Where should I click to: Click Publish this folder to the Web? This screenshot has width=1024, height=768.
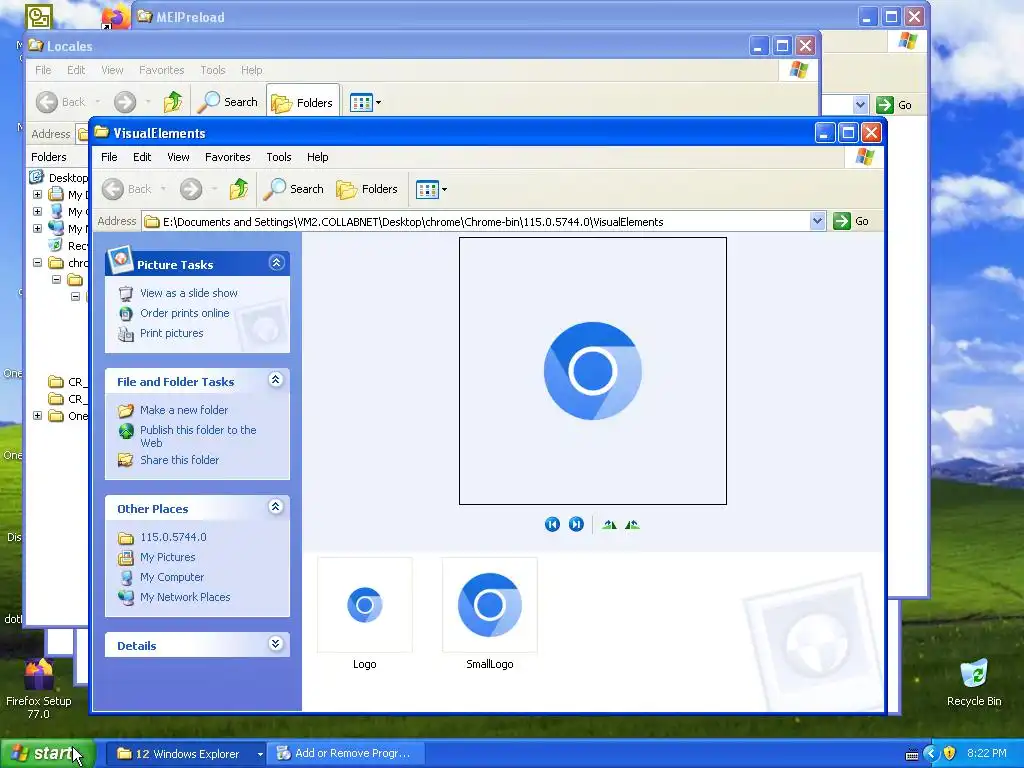click(x=198, y=436)
